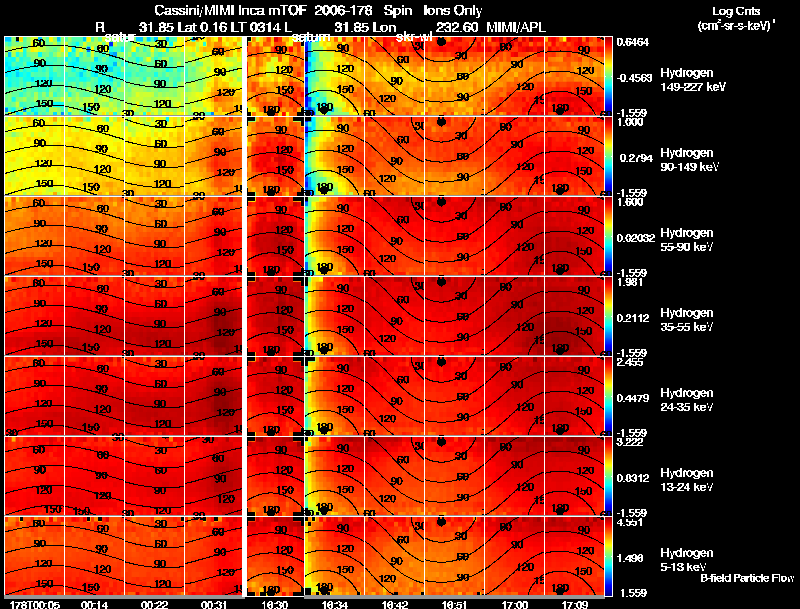Image resolution: width=800 pixels, height=609 pixels.
Task: Click the 2006-178 date in the title
Action: (x=344, y=11)
